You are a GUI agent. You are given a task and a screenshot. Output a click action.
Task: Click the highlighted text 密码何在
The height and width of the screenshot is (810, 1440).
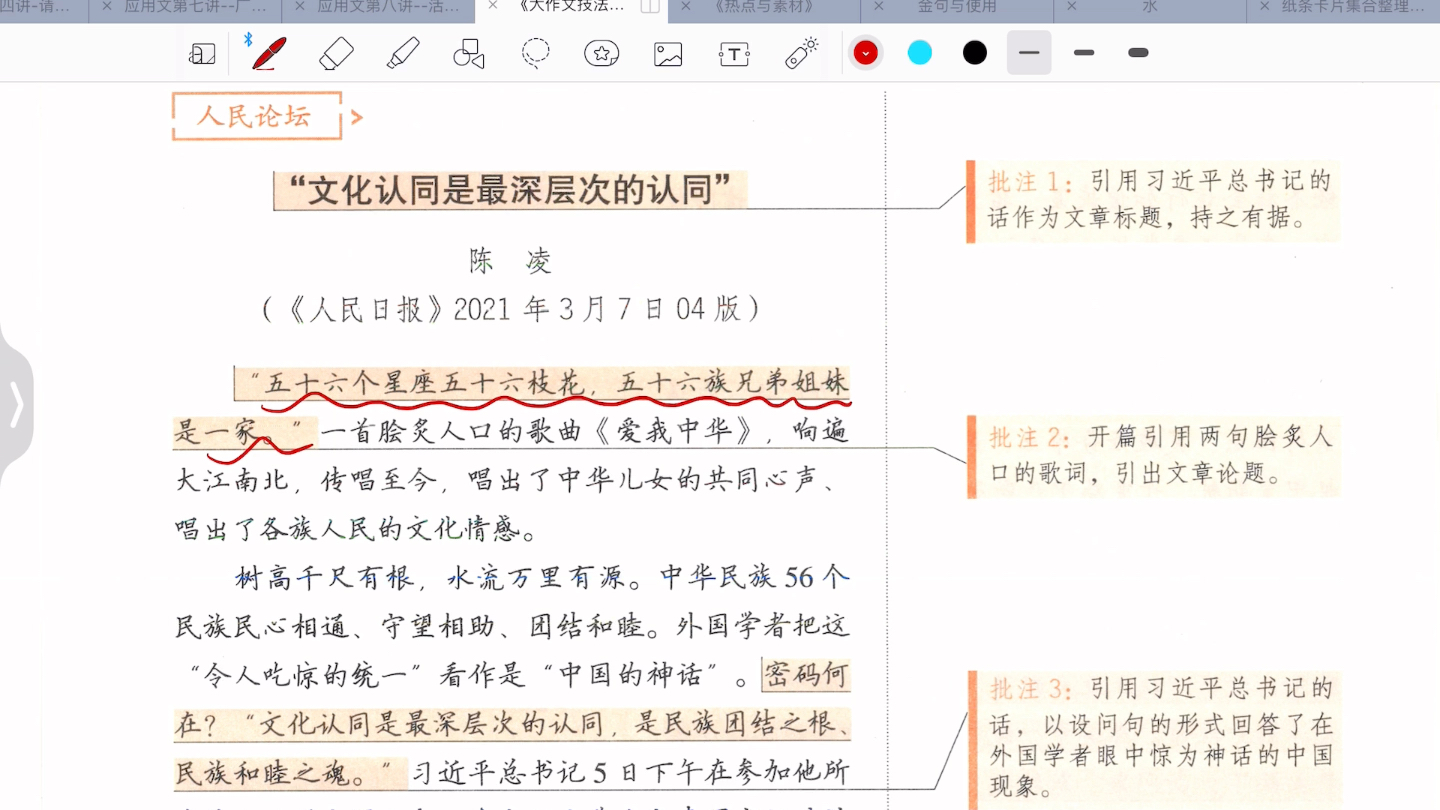click(x=807, y=676)
